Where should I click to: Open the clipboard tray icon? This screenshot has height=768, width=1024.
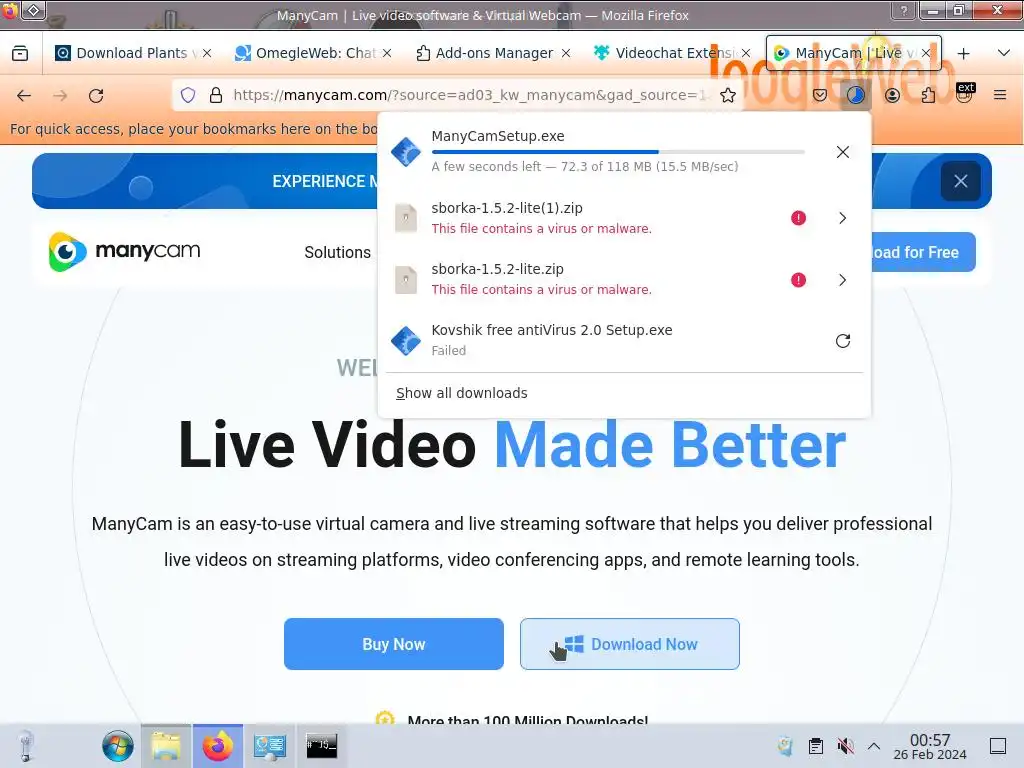[x=816, y=746]
